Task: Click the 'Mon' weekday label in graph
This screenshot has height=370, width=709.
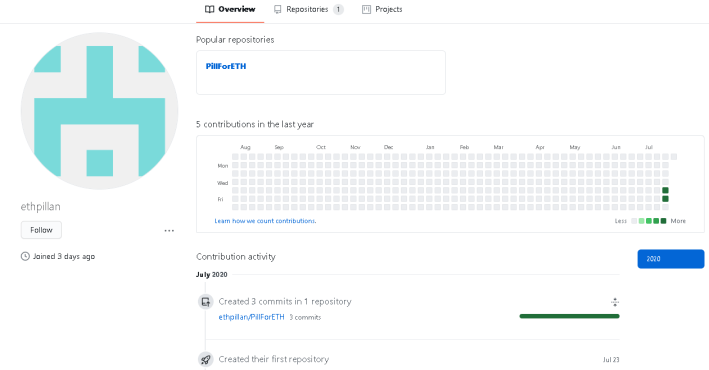Action: 223,166
